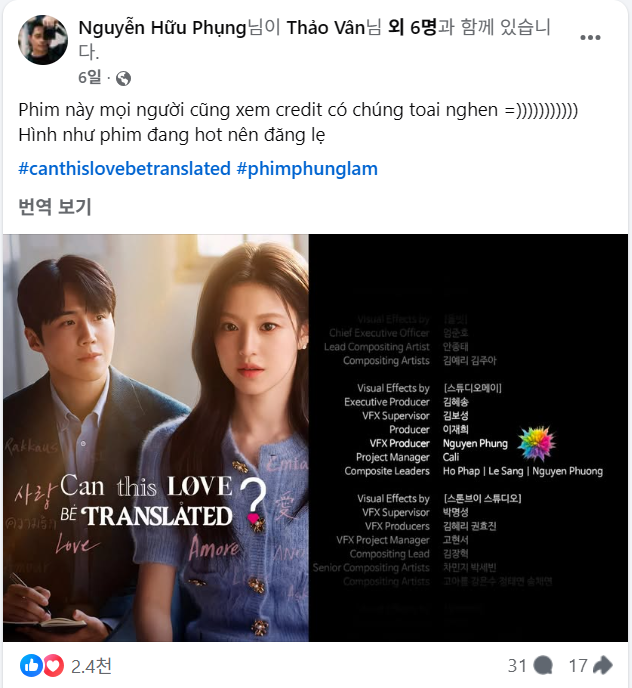Open the VFX credits image
This screenshot has height=688, width=632.
click(468, 438)
